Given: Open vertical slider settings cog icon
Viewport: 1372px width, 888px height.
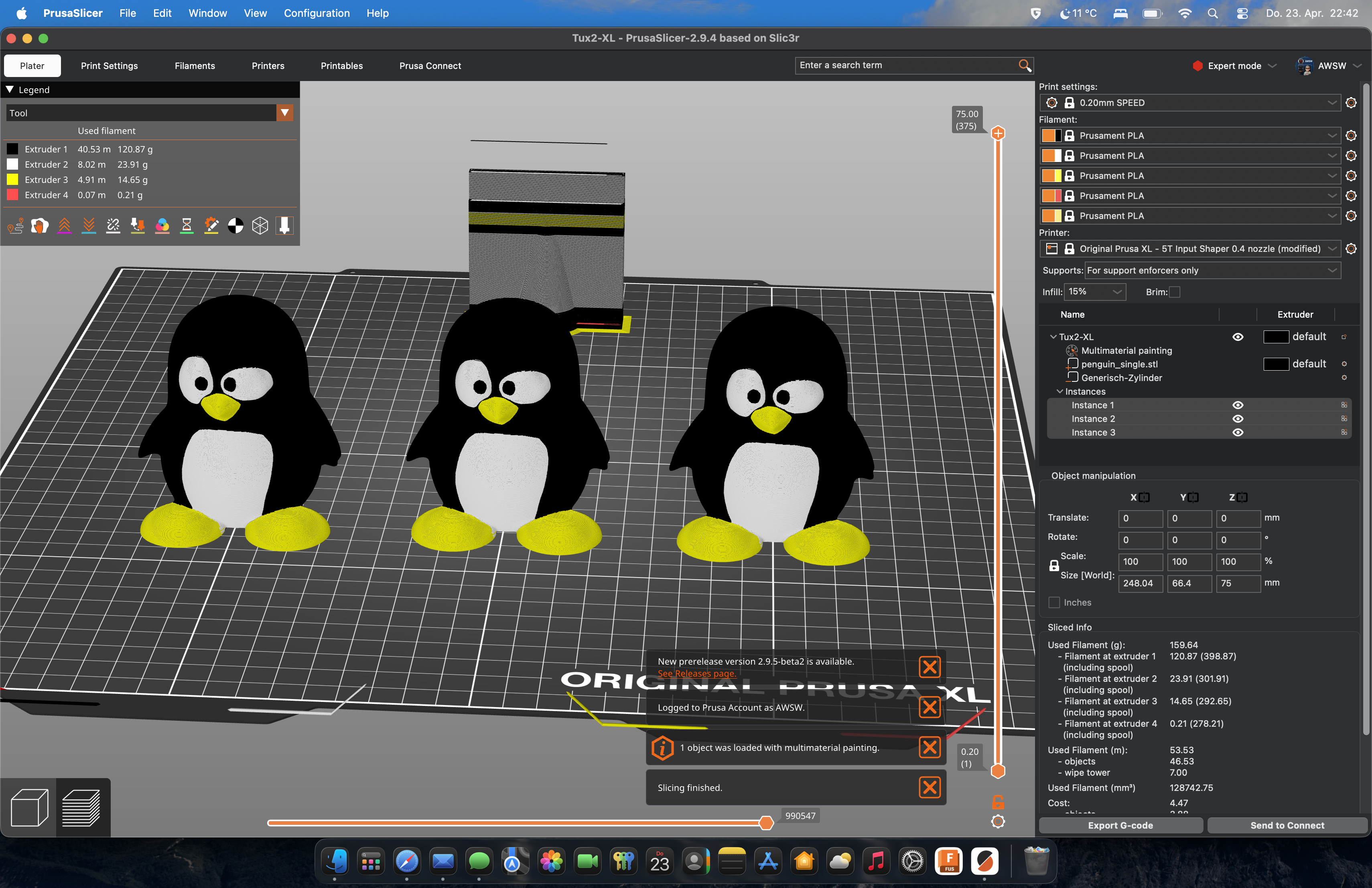Looking at the screenshot, I should pyautogui.click(x=998, y=822).
